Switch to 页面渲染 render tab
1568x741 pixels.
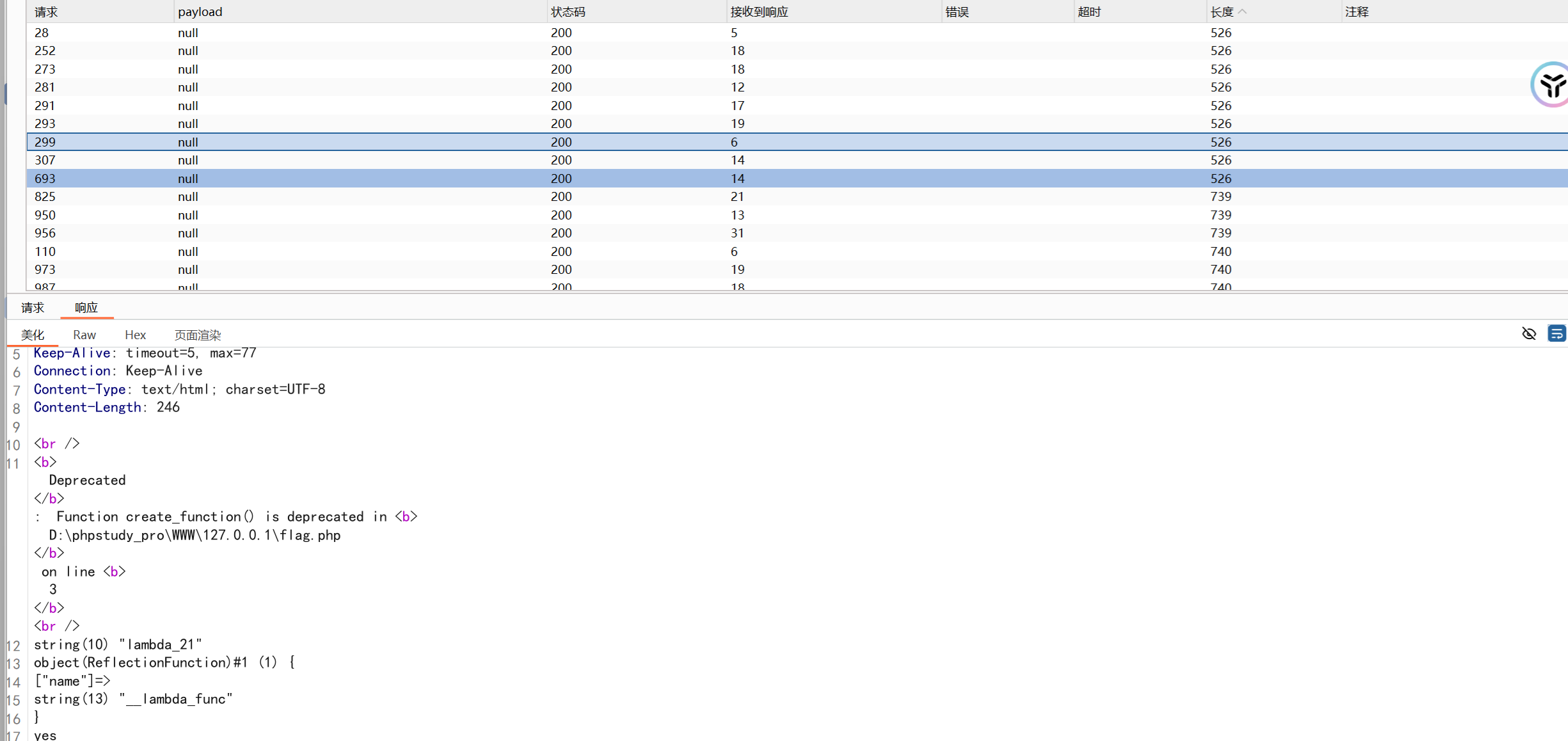point(198,335)
